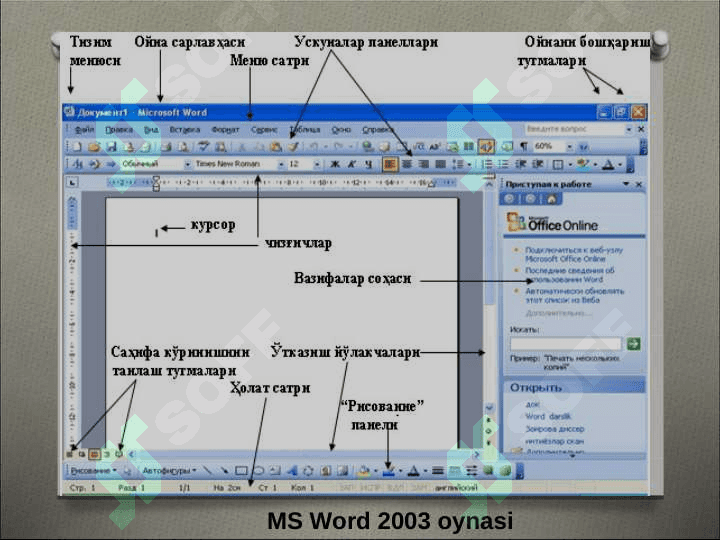The height and width of the screenshot is (540, 720).
Task: Click the Highlight color marker in formatting toolbar
Action: (583, 164)
